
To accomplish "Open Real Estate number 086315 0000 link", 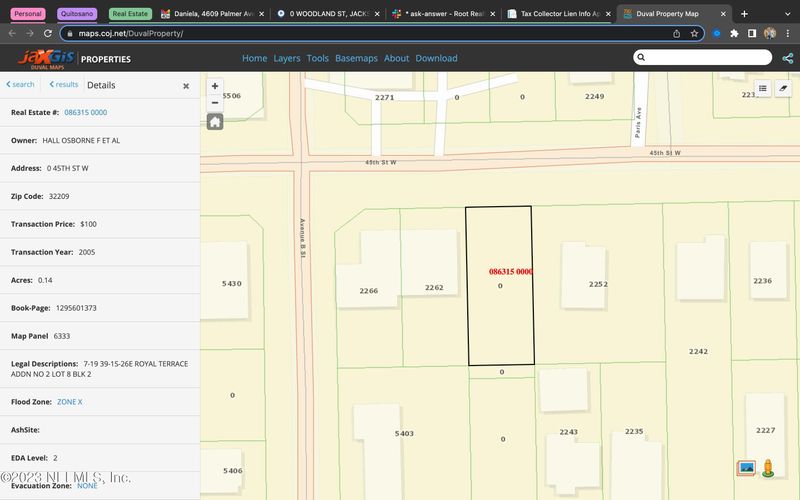I will 86,112.
